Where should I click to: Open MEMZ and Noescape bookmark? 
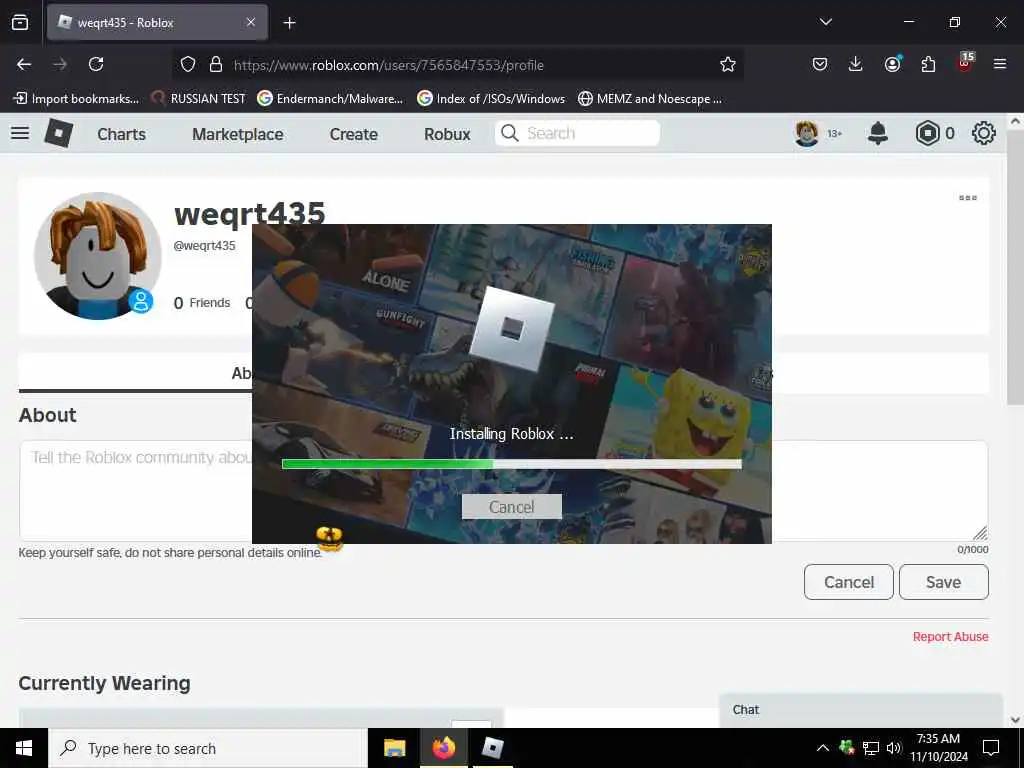pyautogui.click(x=650, y=99)
